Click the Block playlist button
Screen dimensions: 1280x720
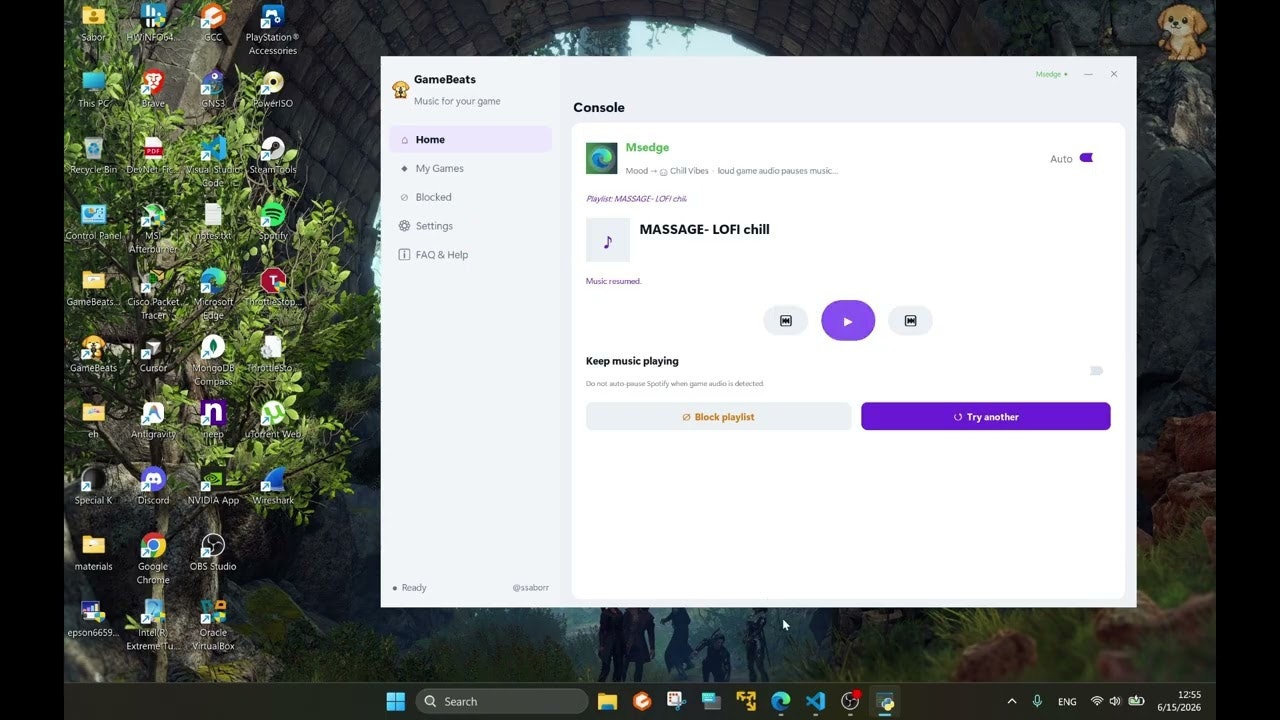pyautogui.click(x=718, y=417)
